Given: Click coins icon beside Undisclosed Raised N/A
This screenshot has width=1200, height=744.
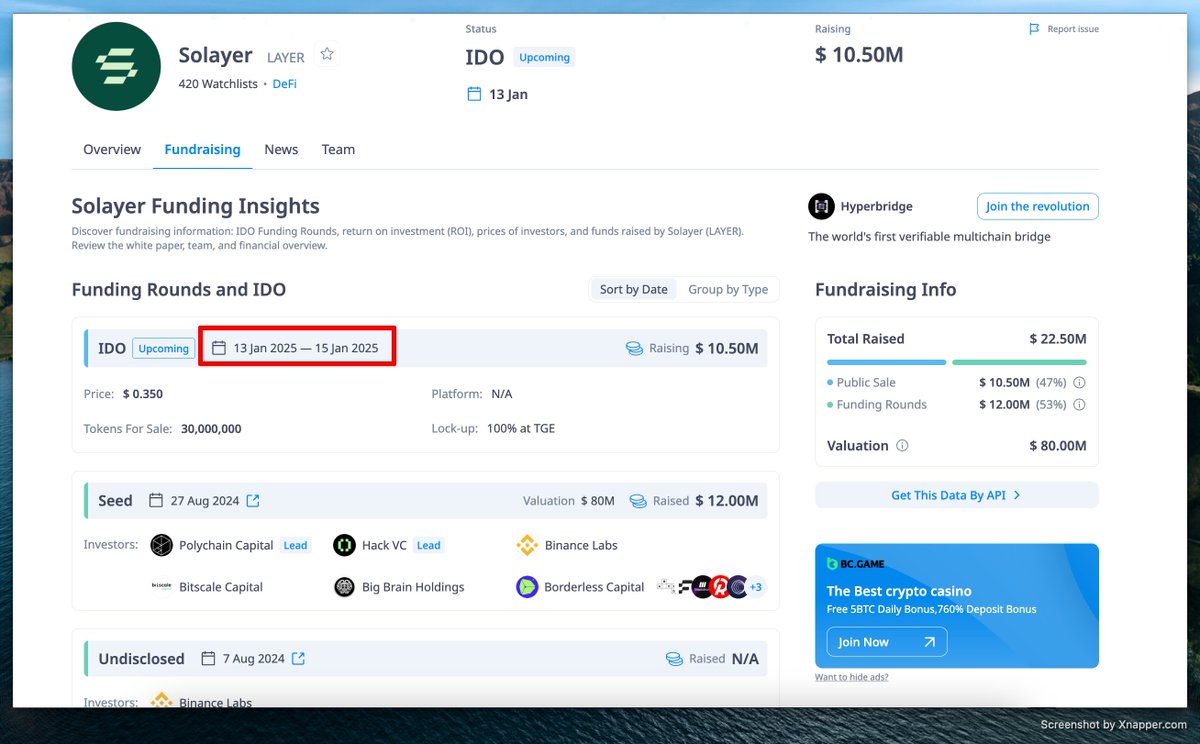Looking at the screenshot, I should click(674, 659).
